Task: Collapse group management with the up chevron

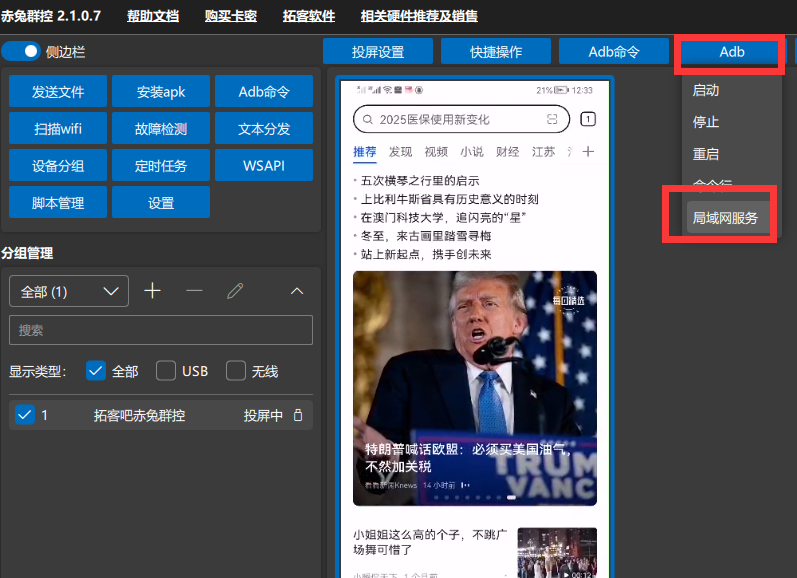Action: tap(297, 291)
